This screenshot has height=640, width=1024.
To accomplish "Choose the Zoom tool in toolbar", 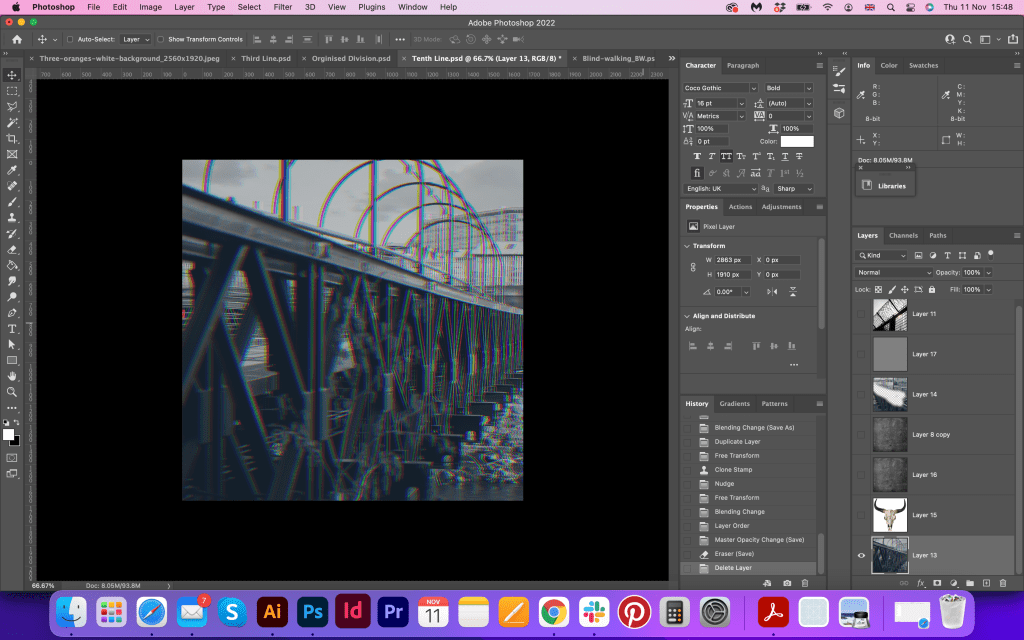I will pos(12,392).
